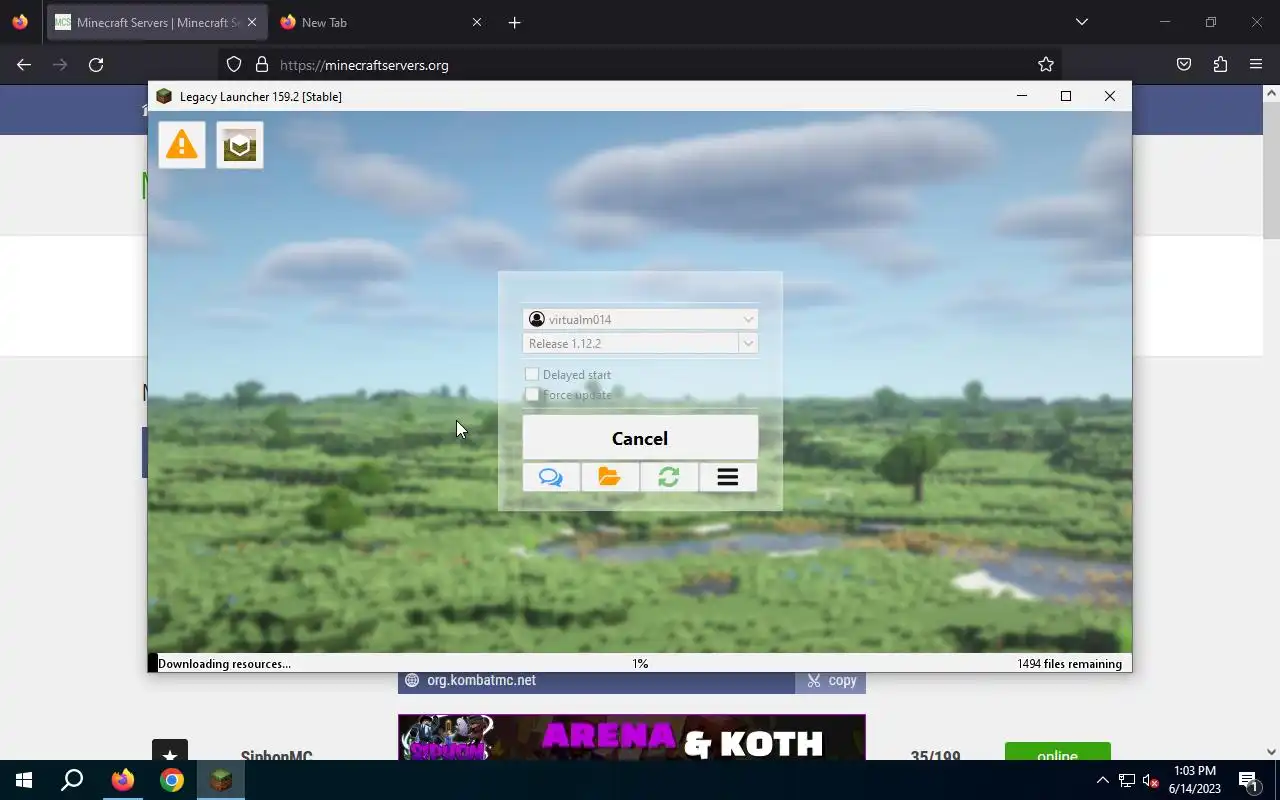Click the minecraftservers.org address bar
Image resolution: width=1280 pixels, height=800 pixels.
click(x=640, y=64)
